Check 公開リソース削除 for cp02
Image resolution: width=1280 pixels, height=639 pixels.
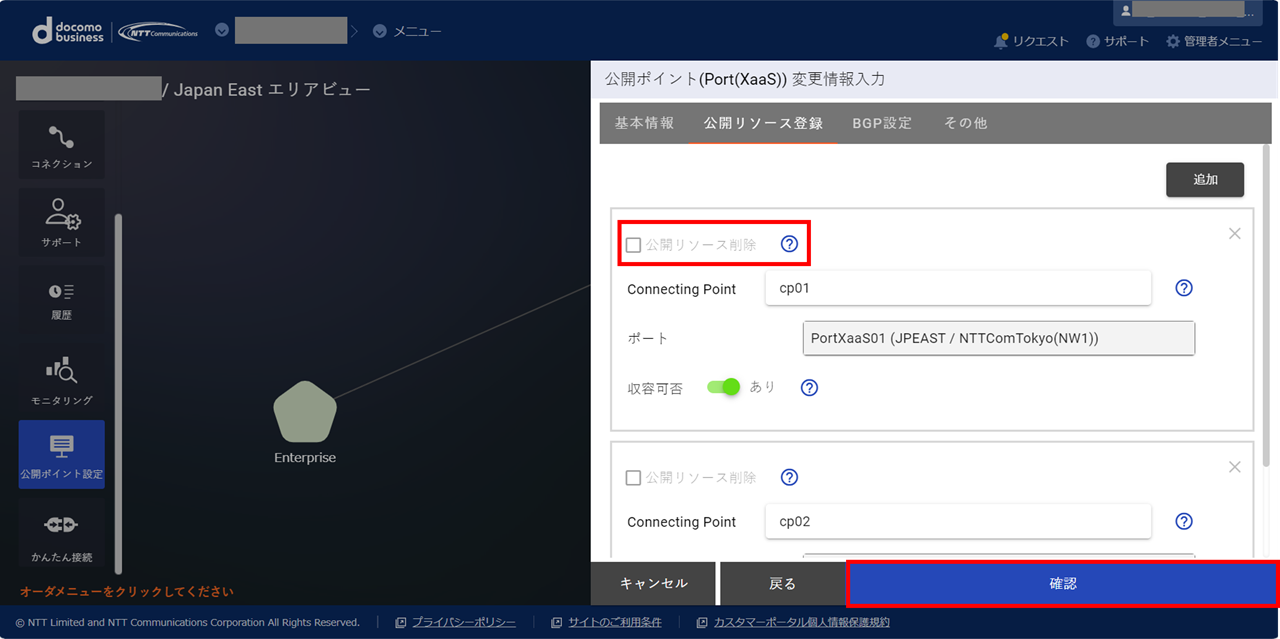[633, 478]
